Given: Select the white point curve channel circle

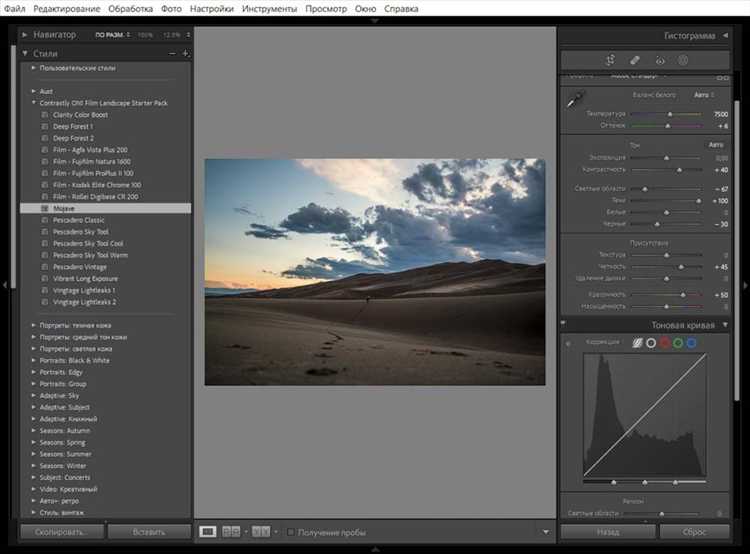Looking at the screenshot, I should tap(651, 343).
